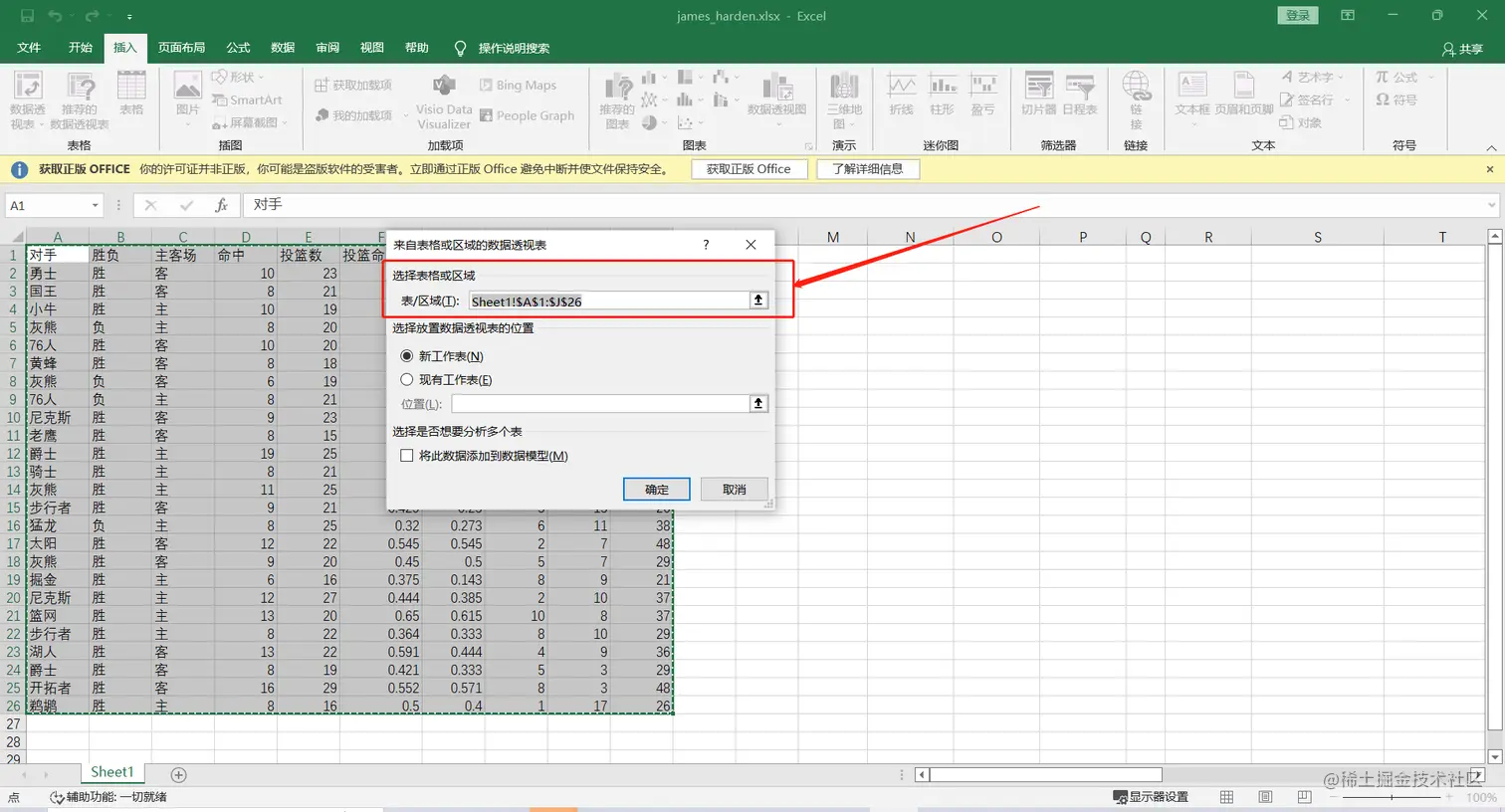Choose the 现有工作表 radio option
Screen dimensions: 1505x812
point(408,378)
